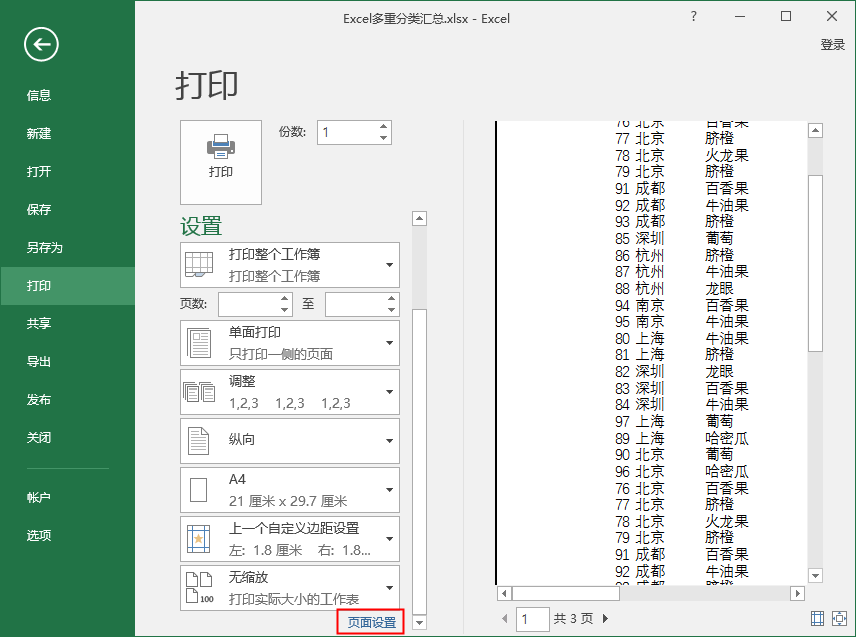Toggle the show margins icon

click(817, 618)
